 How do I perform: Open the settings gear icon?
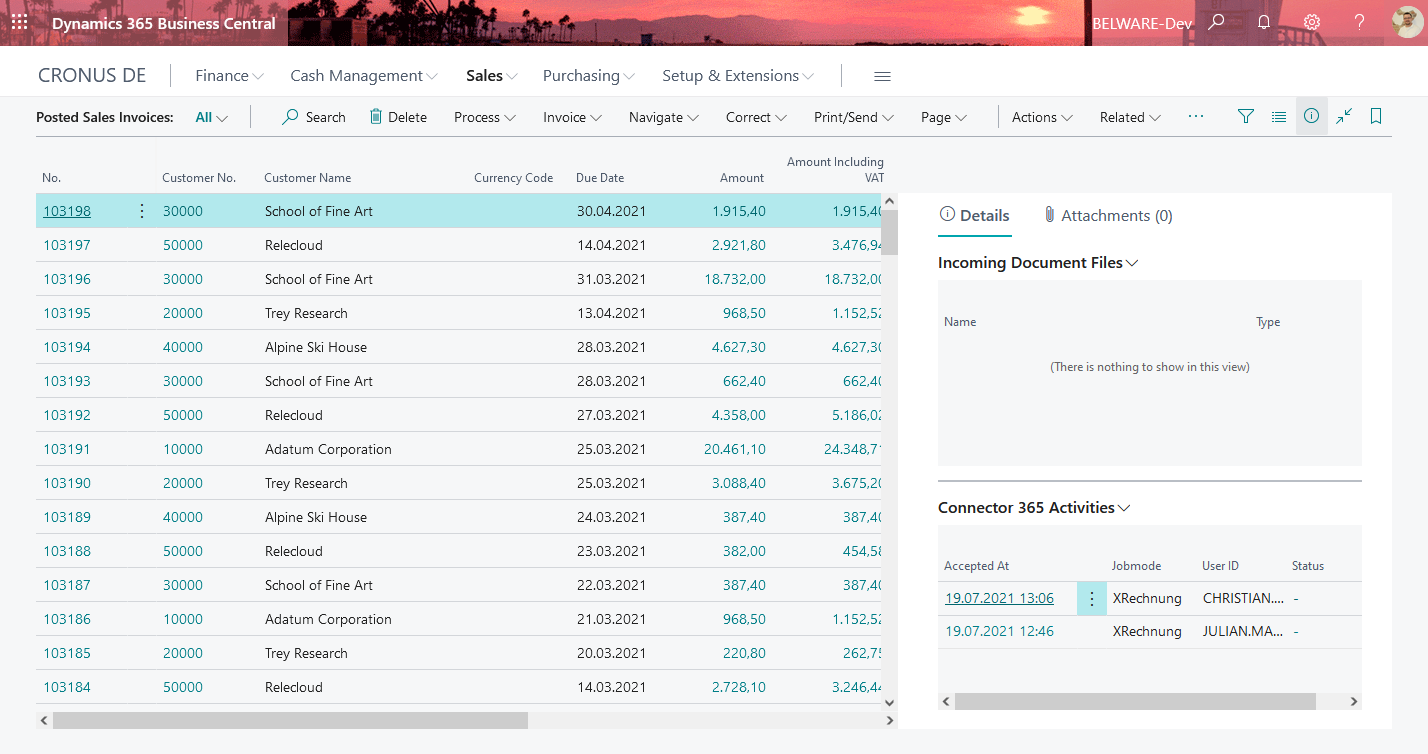coord(1312,22)
